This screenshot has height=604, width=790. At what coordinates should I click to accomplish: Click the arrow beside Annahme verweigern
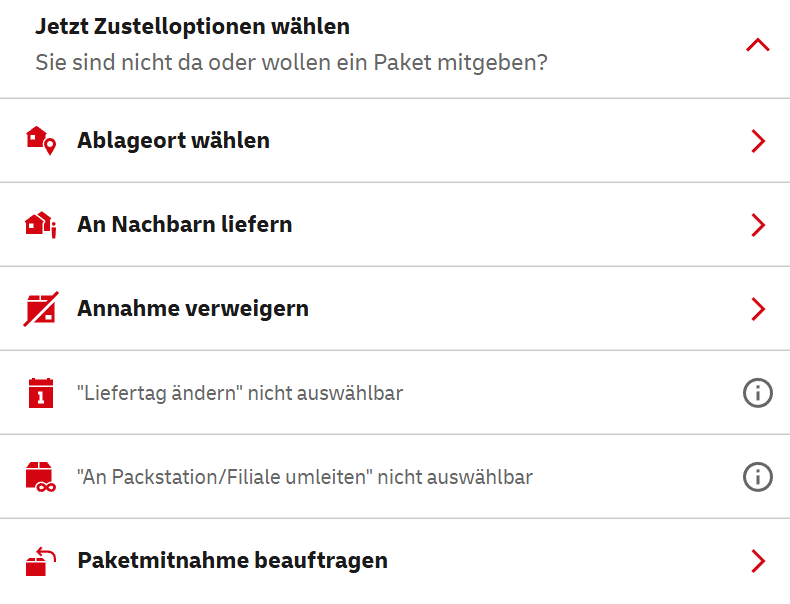pos(758,309)
